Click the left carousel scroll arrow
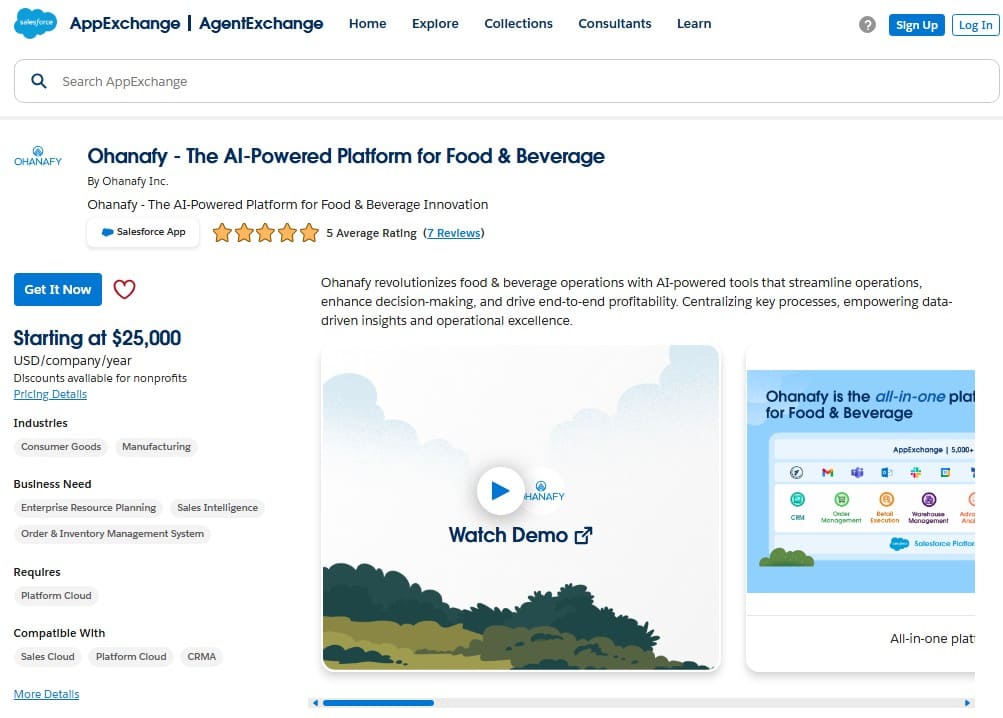Viewport: 1003px width, 718px height. (x=314, y=703)
